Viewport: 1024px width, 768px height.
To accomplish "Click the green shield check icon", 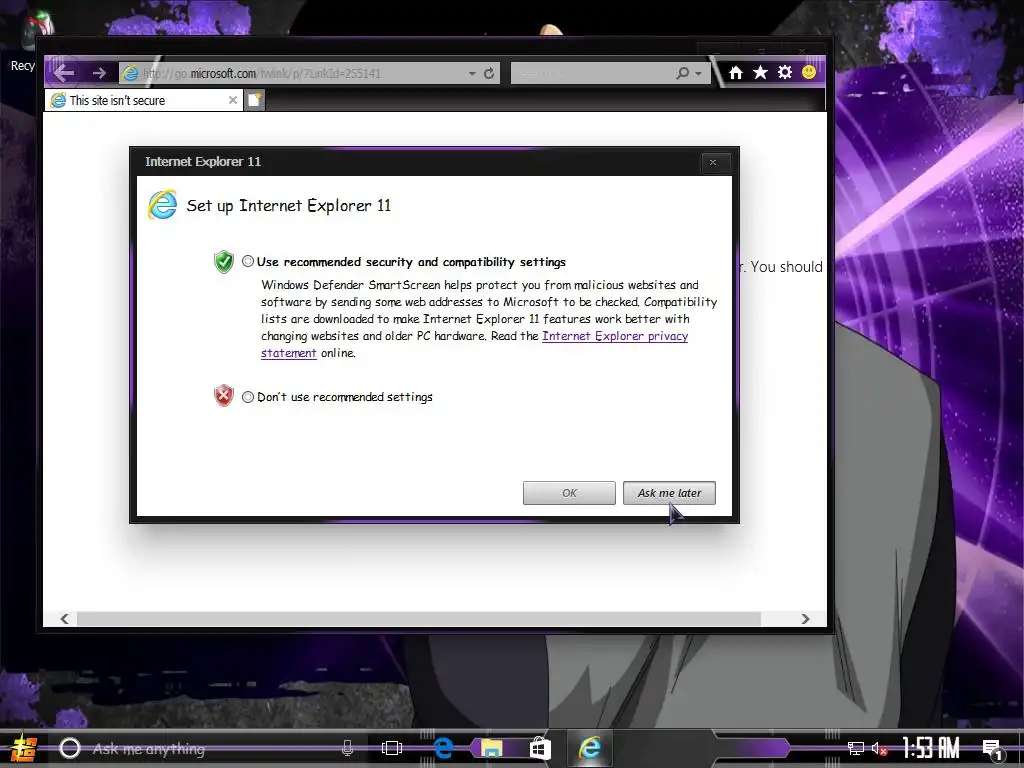I will point(223,261).
